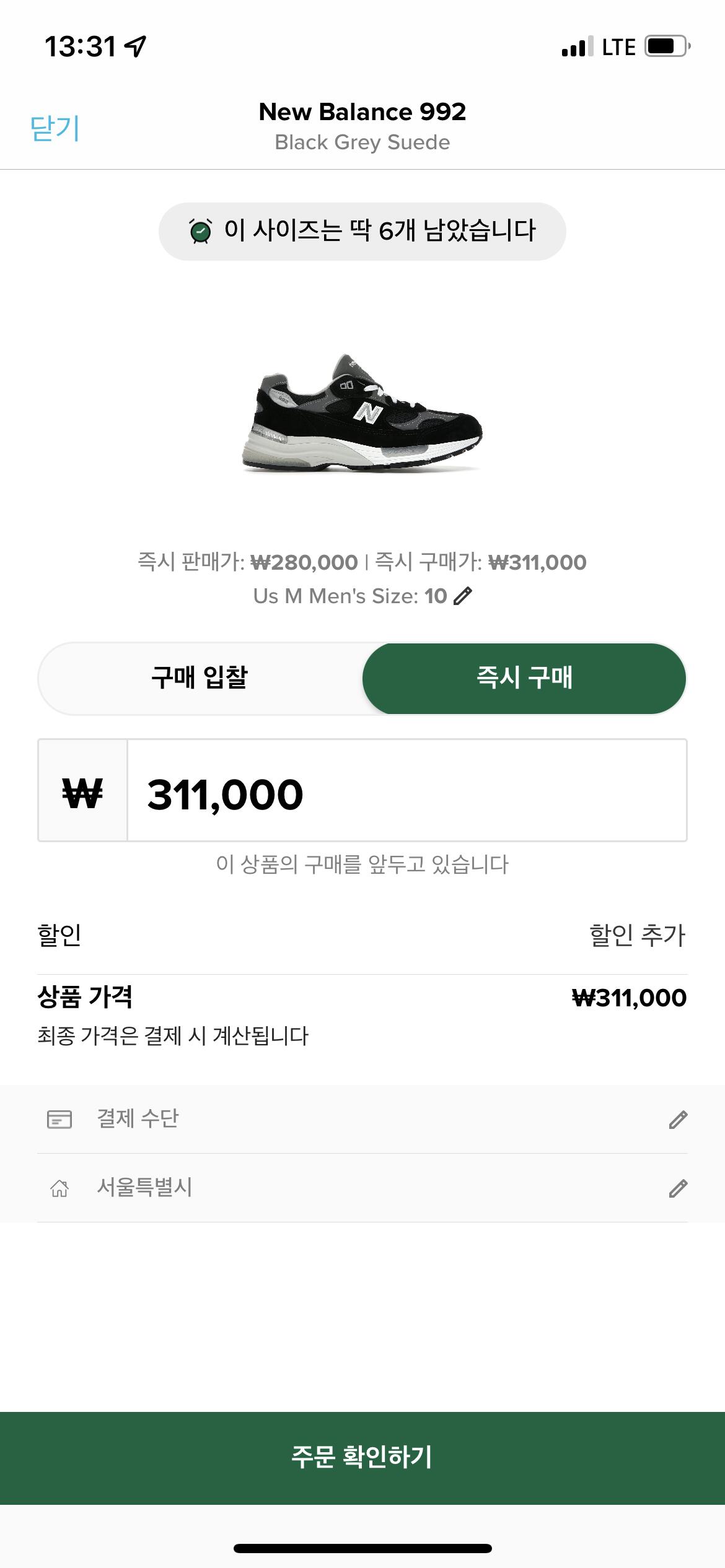Tap the battery status icon
Screen dimensions: 725x1568
click(667, 46)
